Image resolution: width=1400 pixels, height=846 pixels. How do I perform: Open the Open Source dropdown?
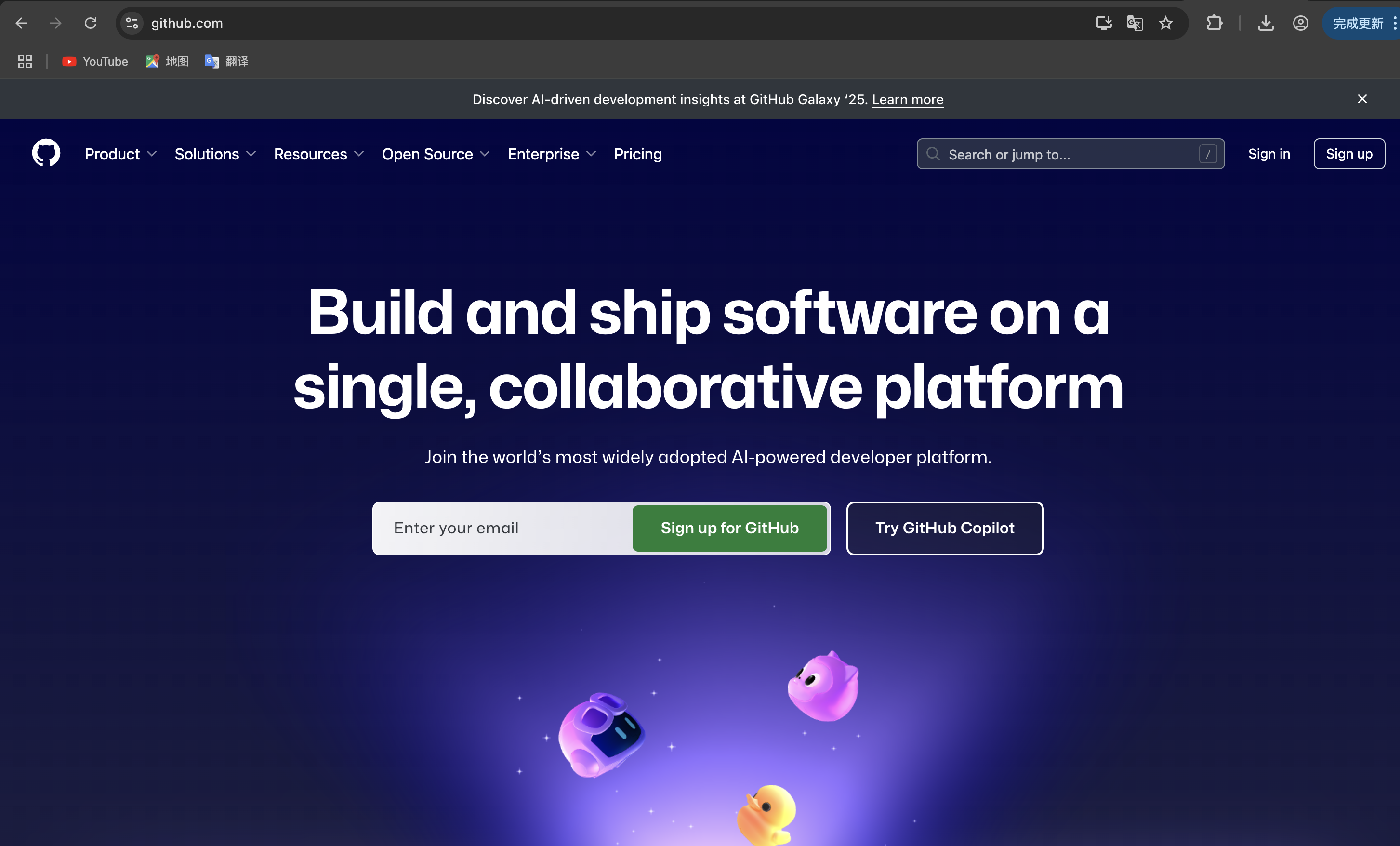435,154
